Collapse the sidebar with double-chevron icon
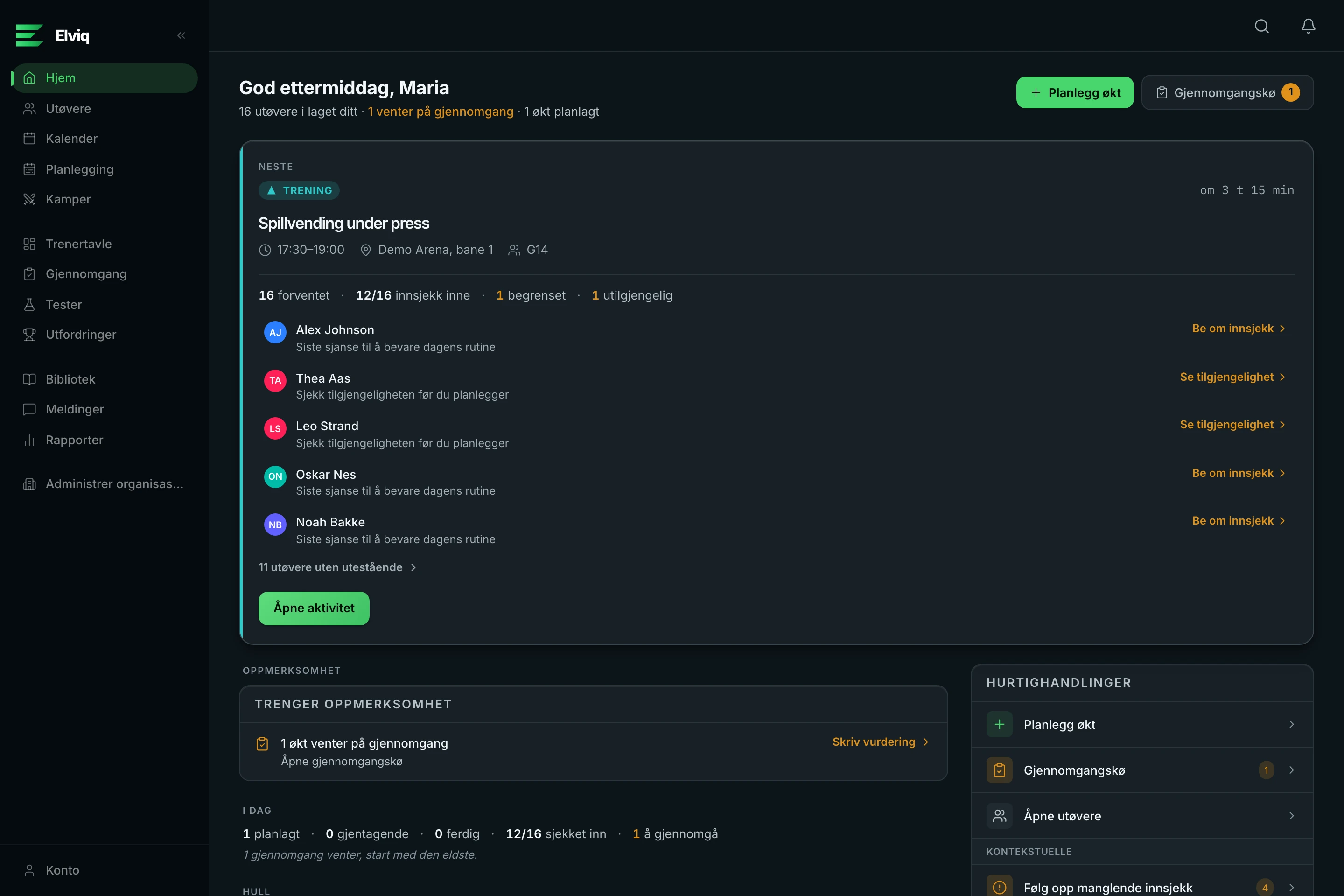Viewport: 1344px width, 896px height. [181, 35]
